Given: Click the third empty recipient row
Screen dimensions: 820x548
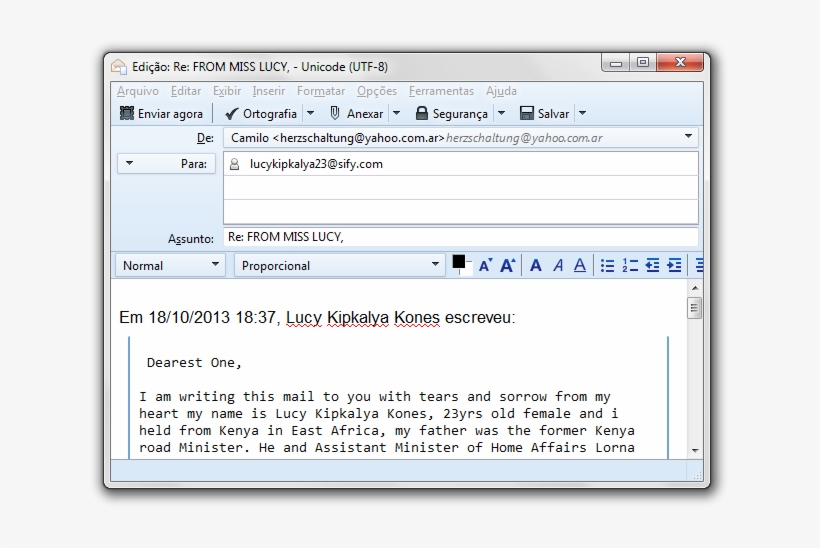Looking at the screenshot, I should tap(461, 212).
